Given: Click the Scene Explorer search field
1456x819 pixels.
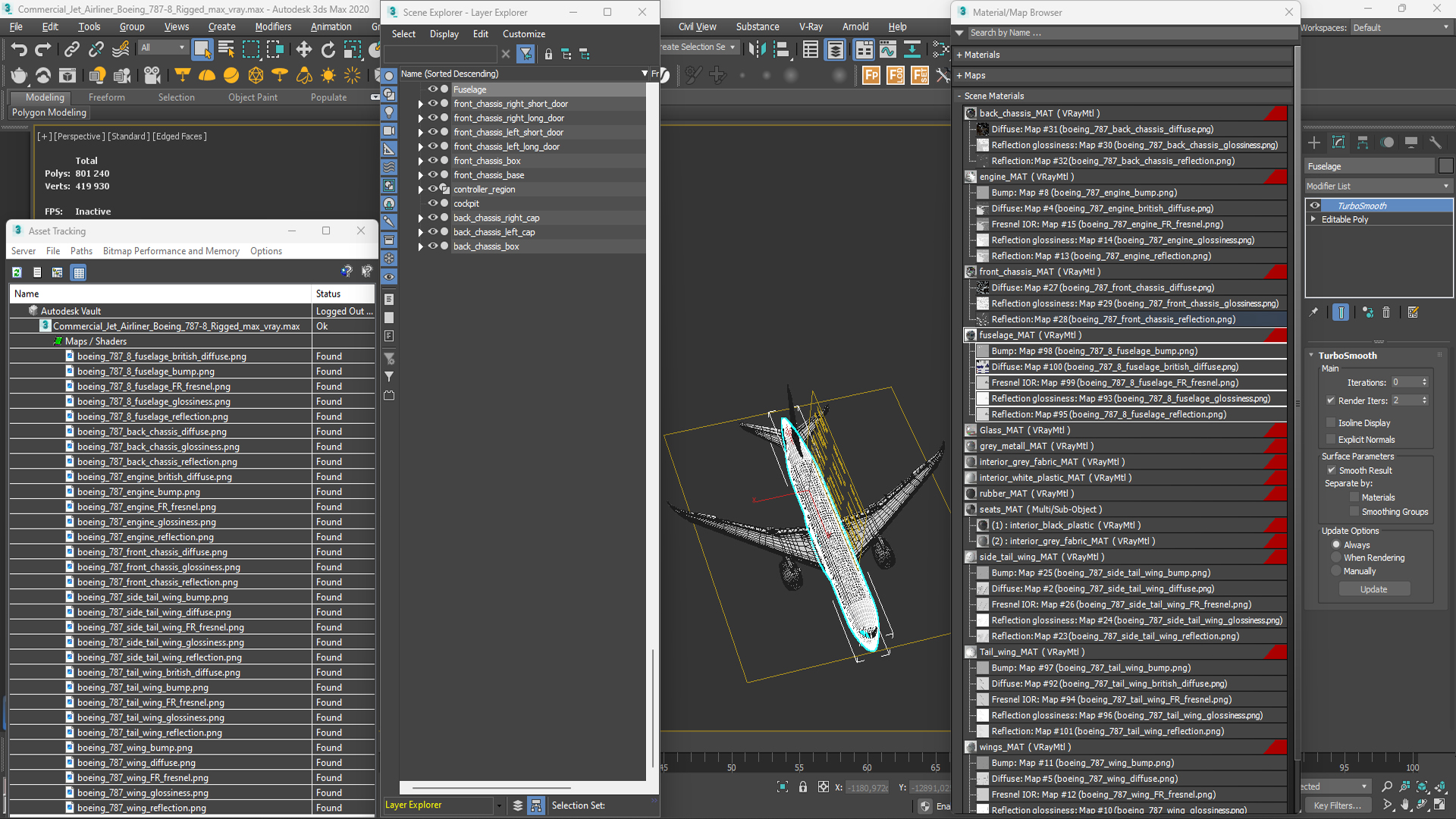Looking at the screenshot, I should (441, 54).
